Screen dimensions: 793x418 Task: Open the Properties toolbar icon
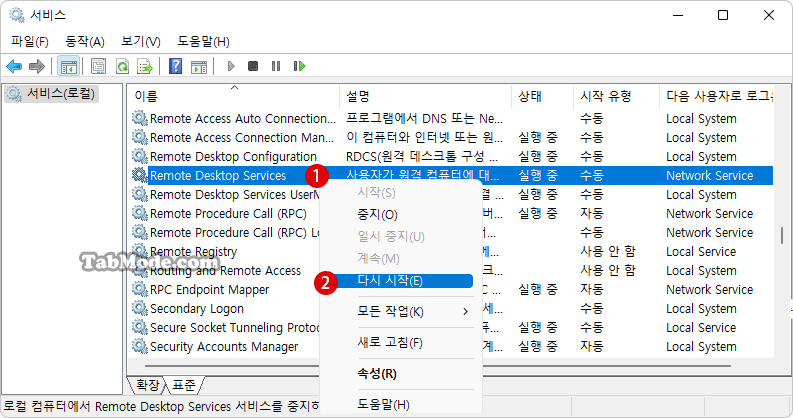[98, 66]
